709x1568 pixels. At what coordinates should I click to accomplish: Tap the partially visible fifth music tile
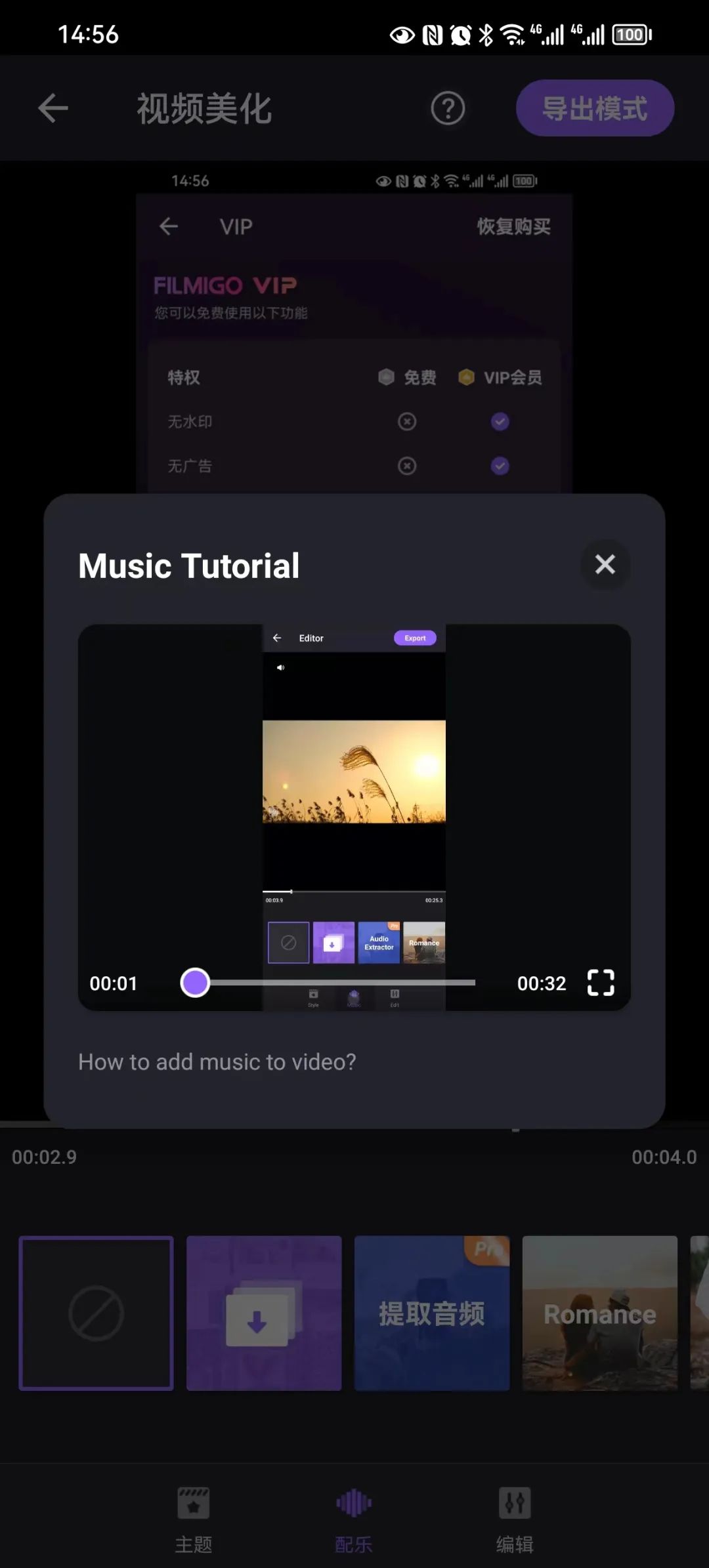pos(700,1313)
